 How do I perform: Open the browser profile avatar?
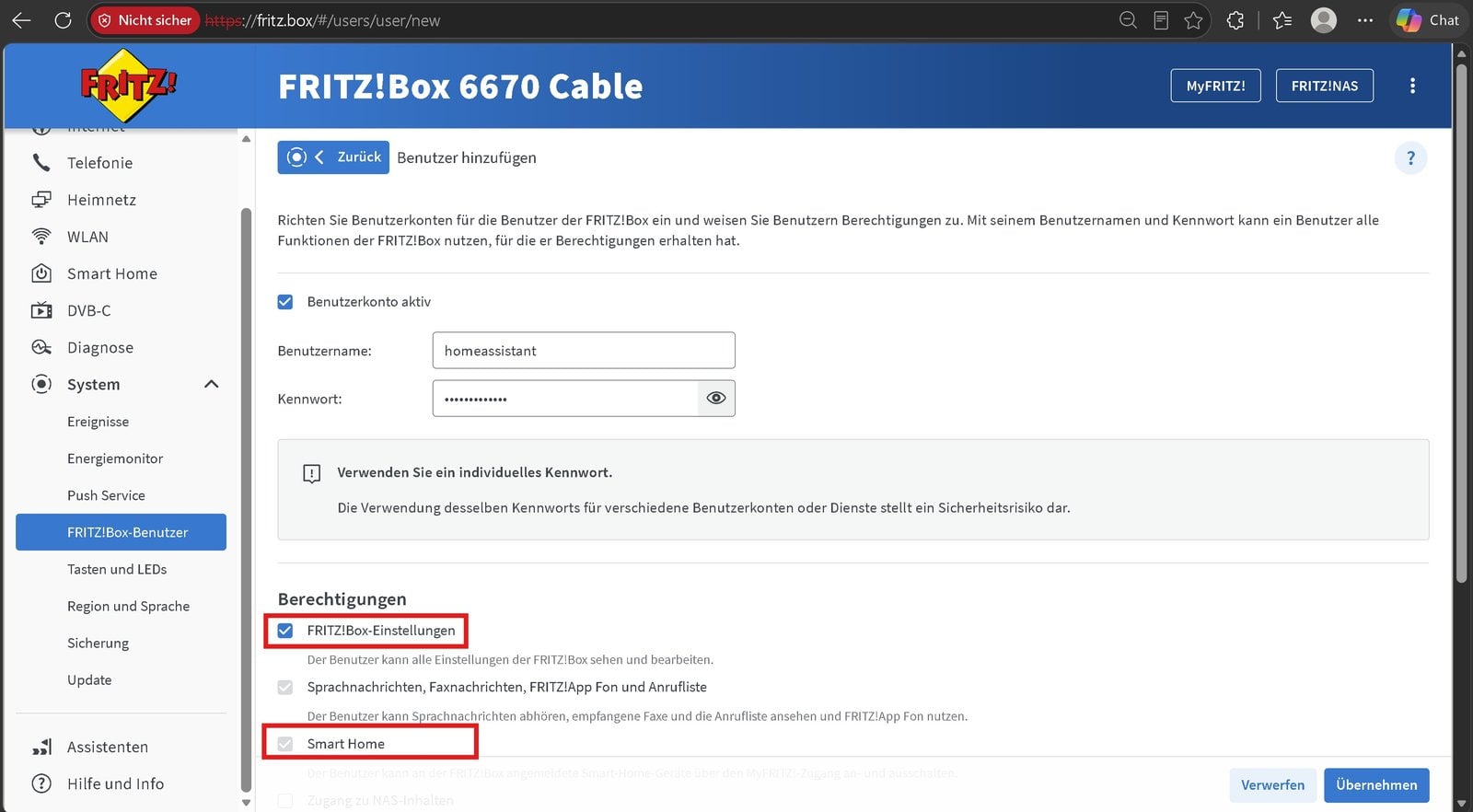pos(1324,20)
